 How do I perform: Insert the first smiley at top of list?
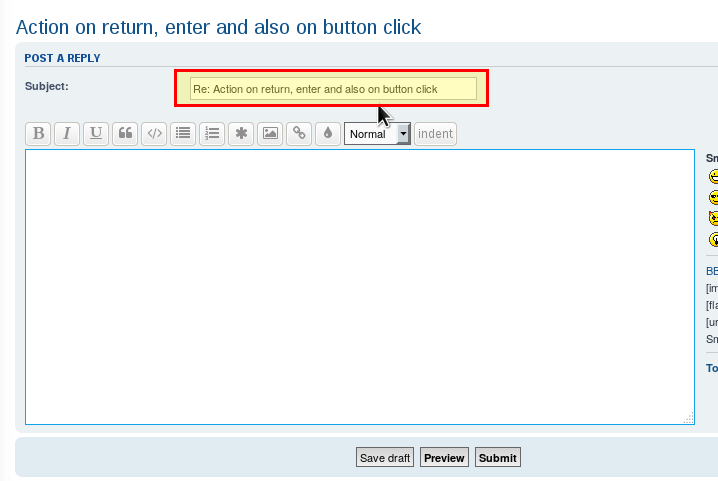(x=713, y=176)
